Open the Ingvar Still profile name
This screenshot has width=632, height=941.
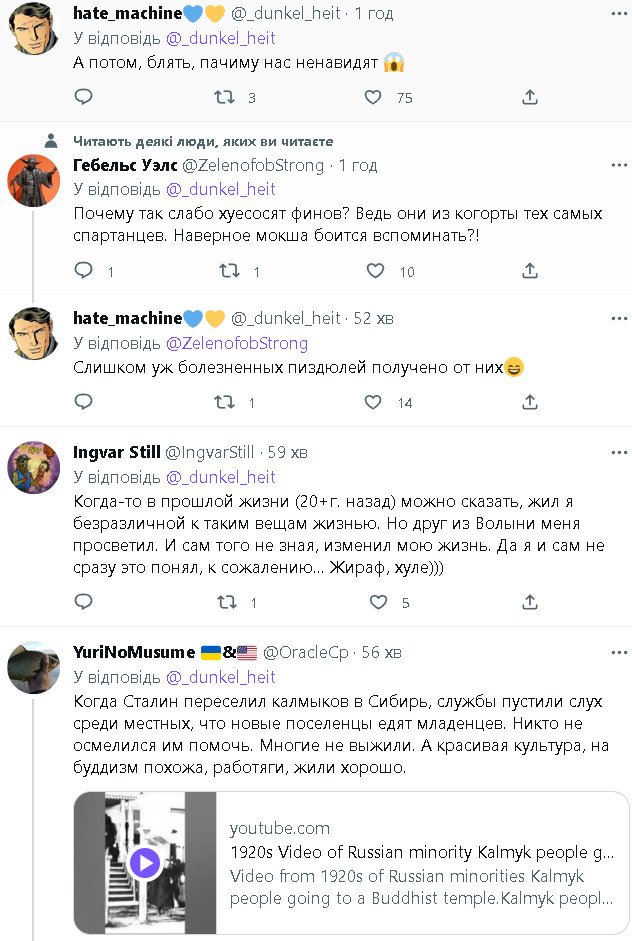point(115,452)
